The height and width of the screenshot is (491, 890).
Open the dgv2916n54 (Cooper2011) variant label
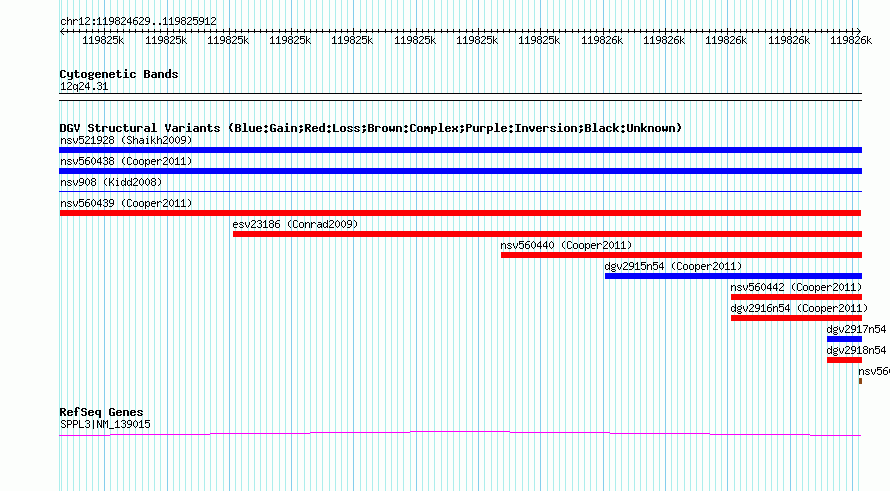[x=799, y=308]
